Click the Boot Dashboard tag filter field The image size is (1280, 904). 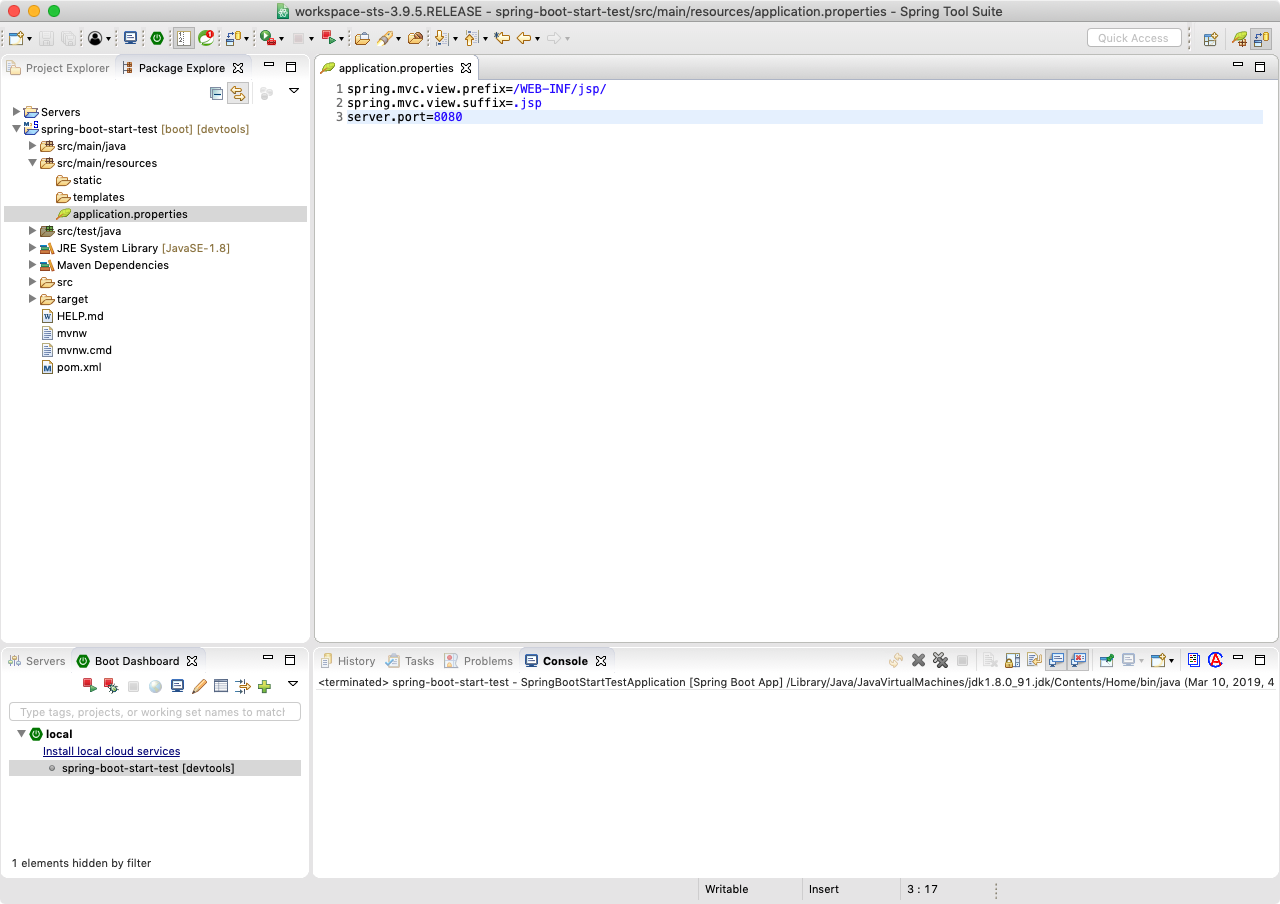[154, 712]
